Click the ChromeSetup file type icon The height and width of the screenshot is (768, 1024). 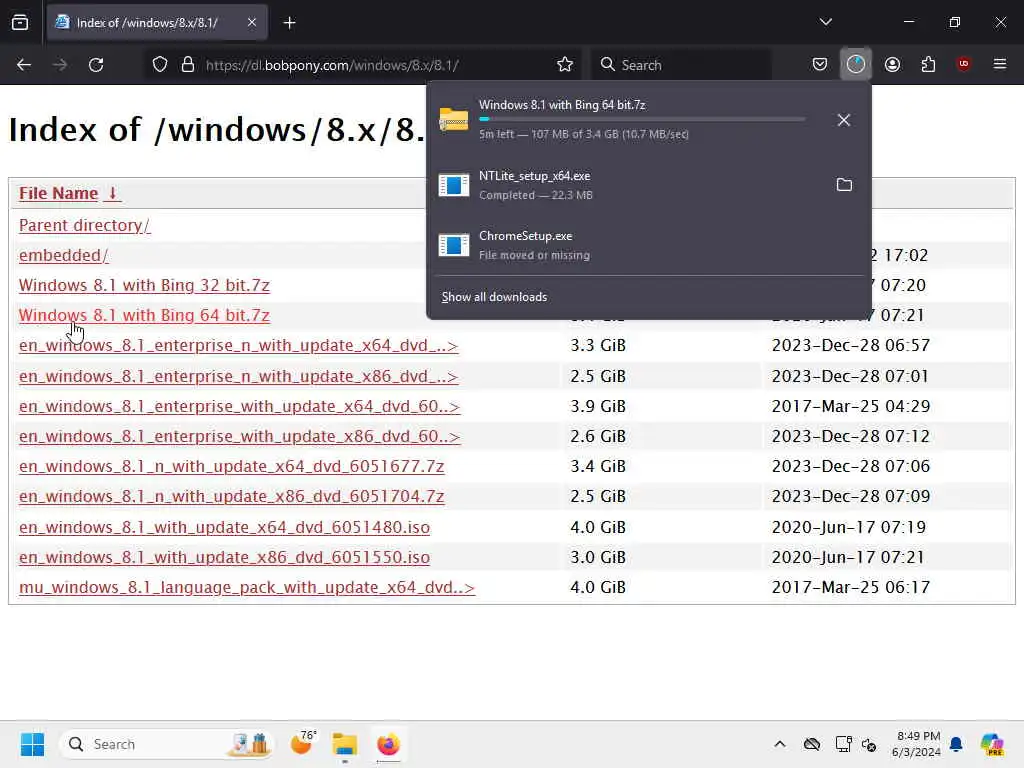click(x=454, y=245)
